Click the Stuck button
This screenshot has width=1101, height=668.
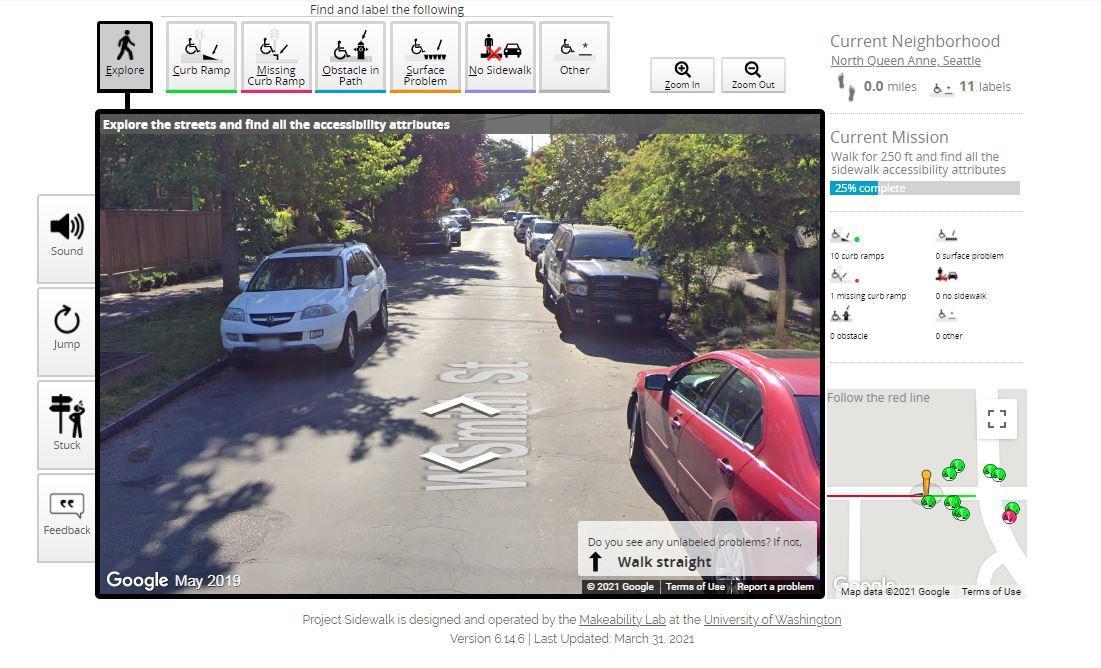[67, 424]
